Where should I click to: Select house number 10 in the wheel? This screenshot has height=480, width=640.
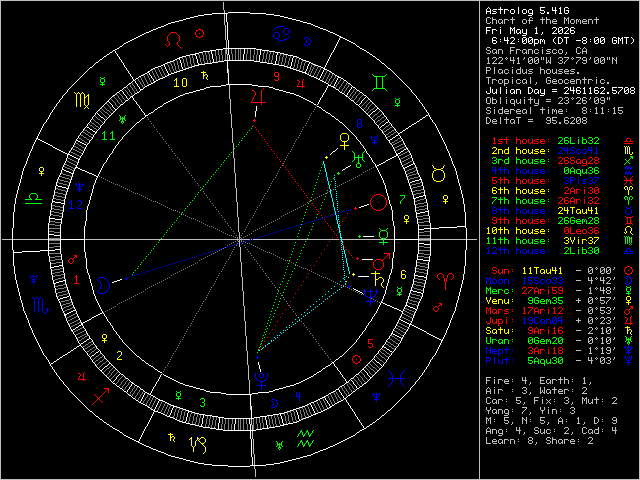tap(180, 83)
